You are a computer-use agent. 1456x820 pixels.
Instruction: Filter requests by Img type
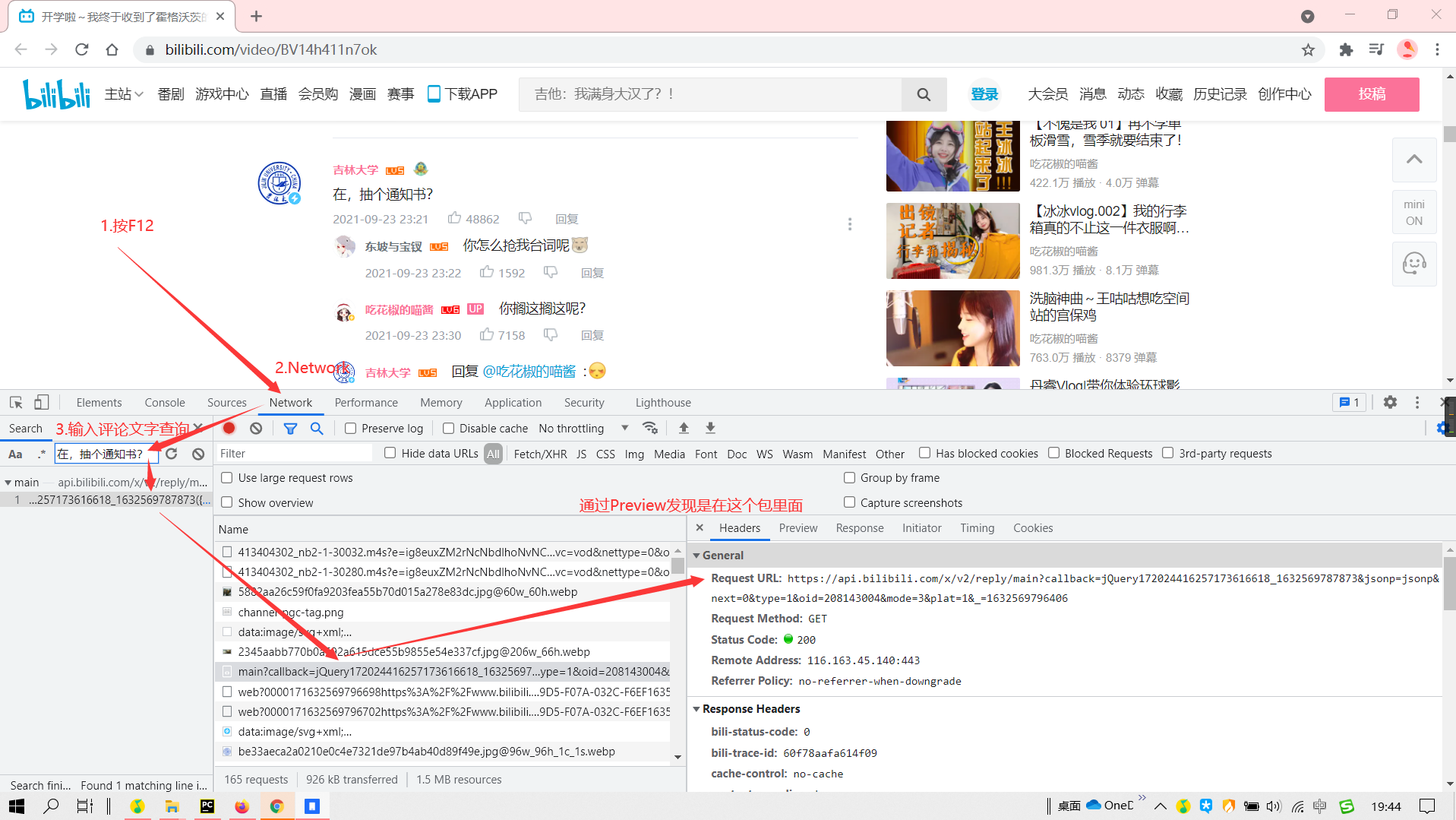point(634,454)
